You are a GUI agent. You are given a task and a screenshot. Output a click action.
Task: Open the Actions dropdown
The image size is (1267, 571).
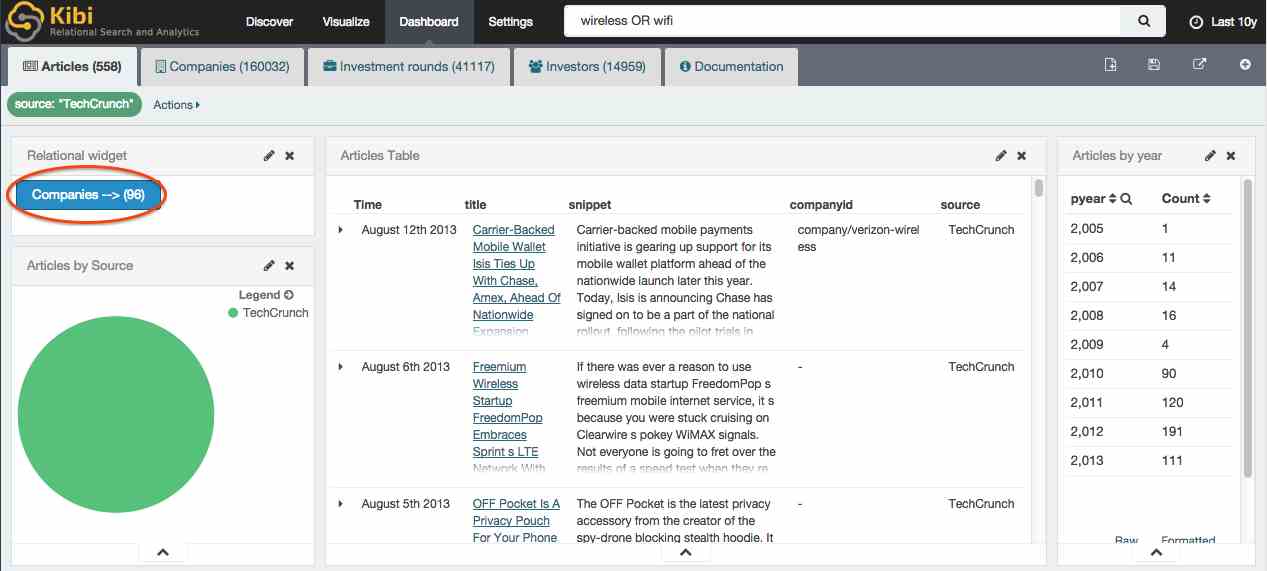pyautogui.click(x=176, y=104)
